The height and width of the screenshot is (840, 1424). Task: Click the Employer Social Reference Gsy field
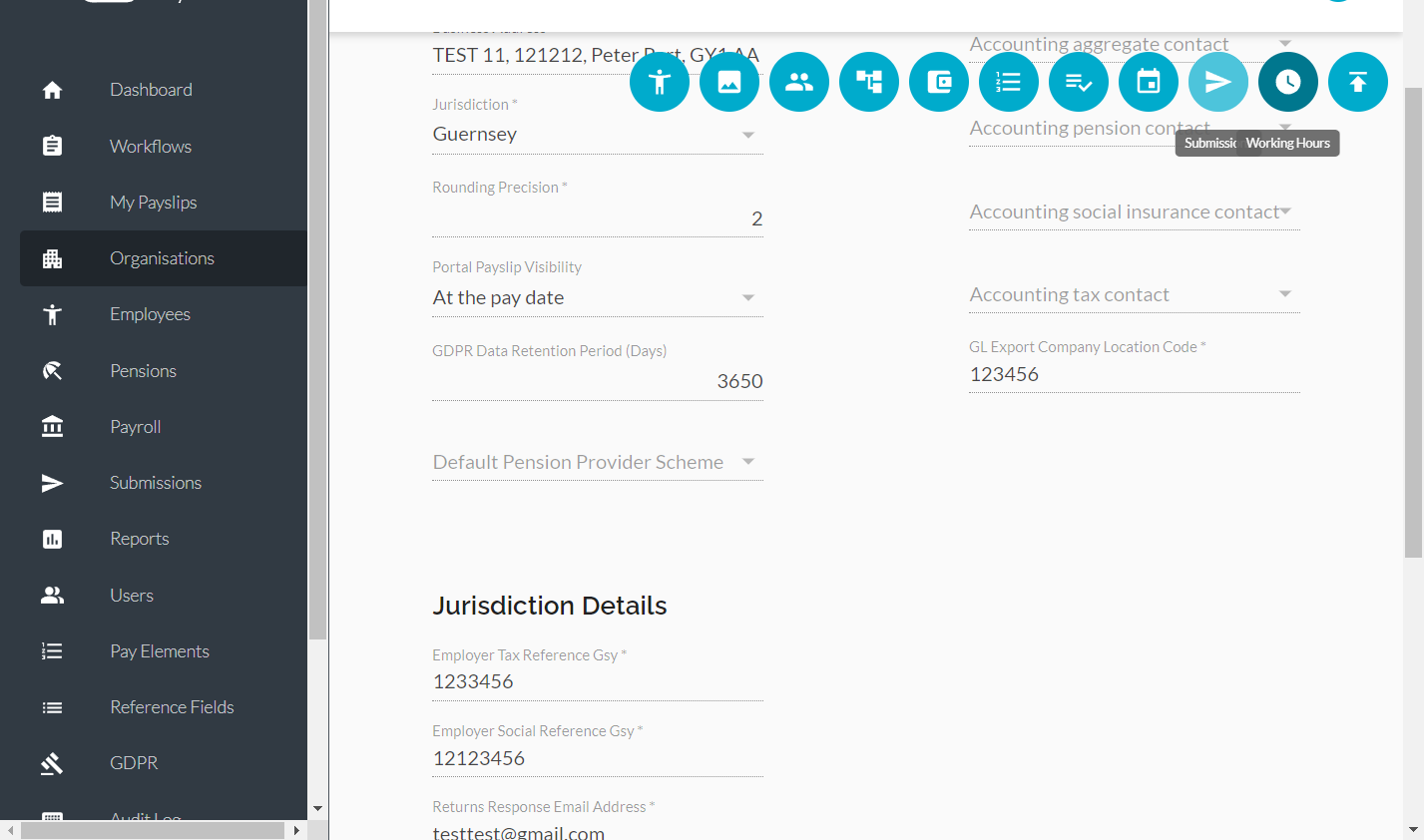598,758
